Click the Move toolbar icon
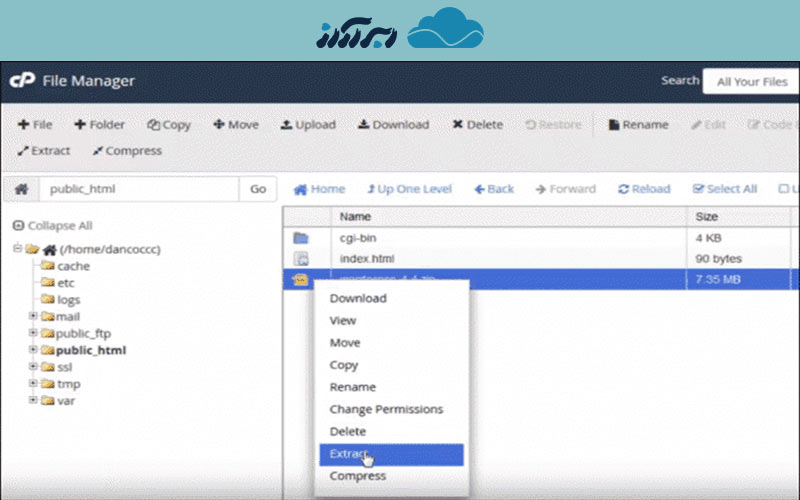This screenshot has width=800, height=500. [x=218, y=125]
